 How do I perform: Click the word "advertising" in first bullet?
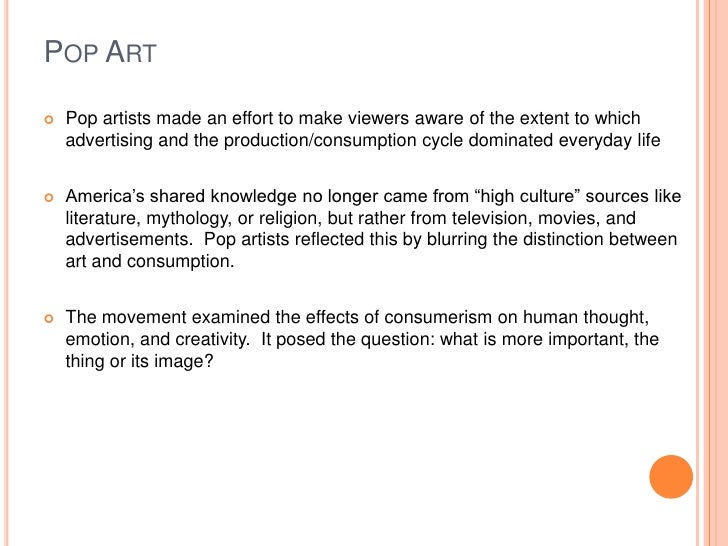pos(109,140)
